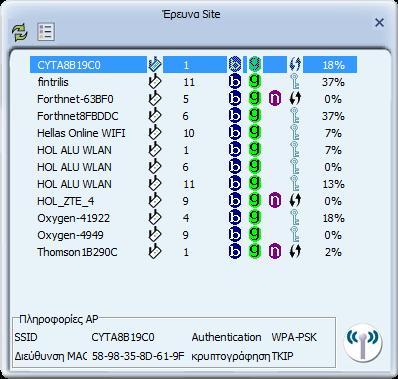The height and width of the screenshot is (379, 398).
Task: Select the HOL_ZTE_4 network entry
Action: tap(193, 201)
